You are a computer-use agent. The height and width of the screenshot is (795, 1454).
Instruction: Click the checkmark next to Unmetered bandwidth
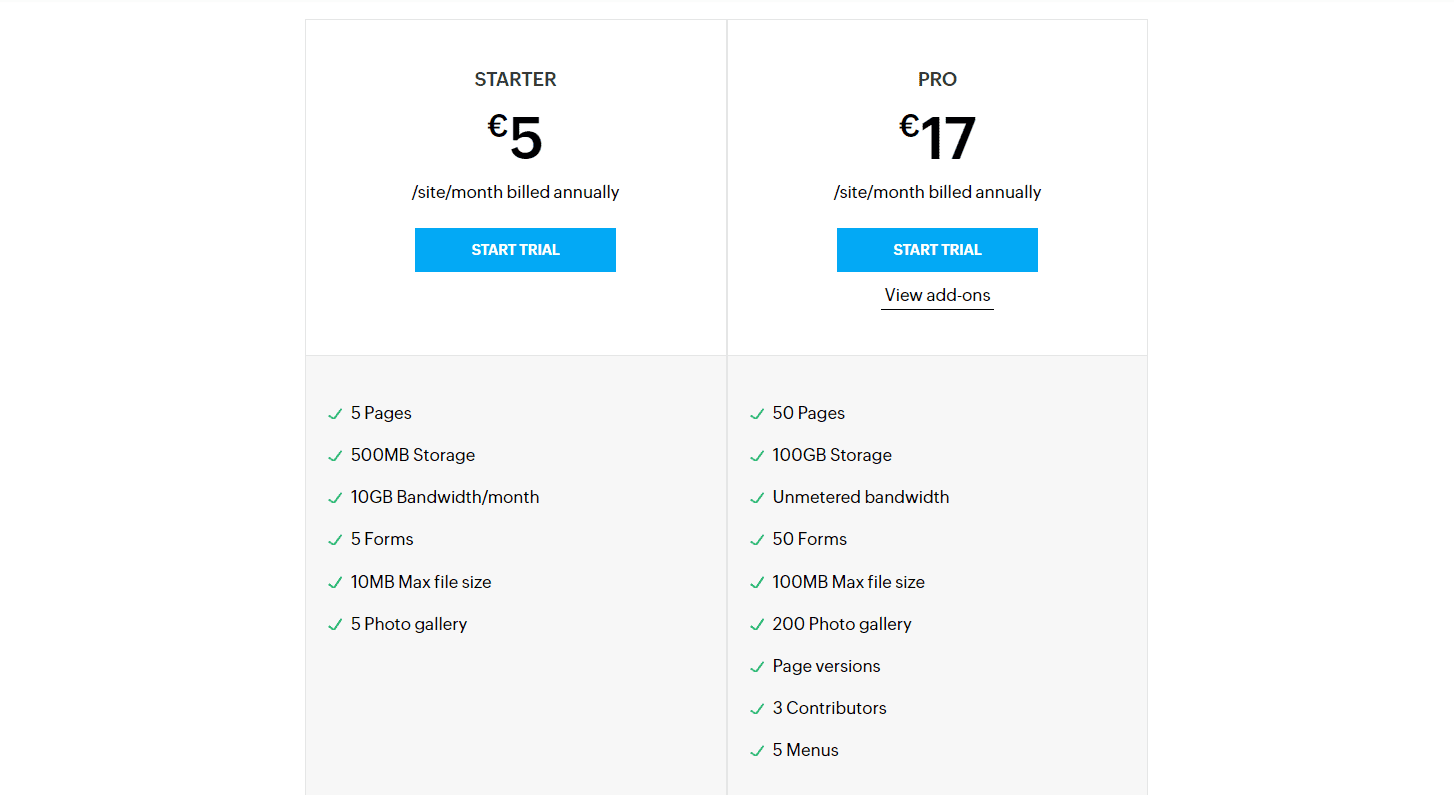click(x=757, y=497)
